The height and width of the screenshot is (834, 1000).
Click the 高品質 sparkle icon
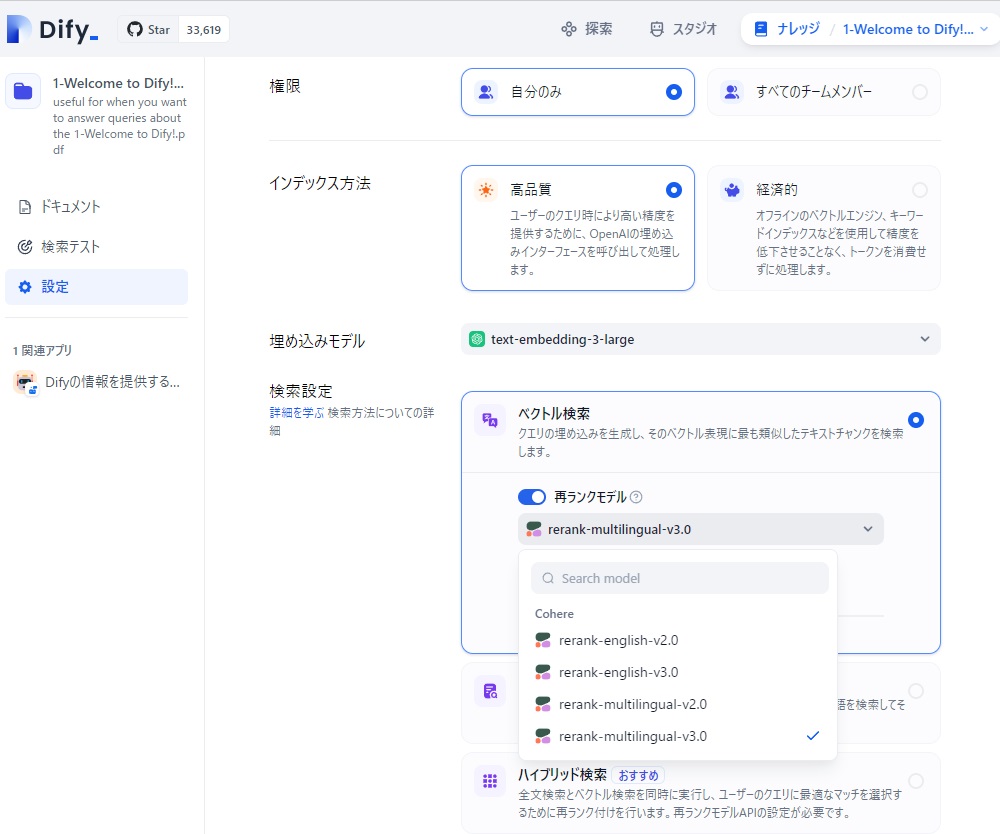pos(486,190)
